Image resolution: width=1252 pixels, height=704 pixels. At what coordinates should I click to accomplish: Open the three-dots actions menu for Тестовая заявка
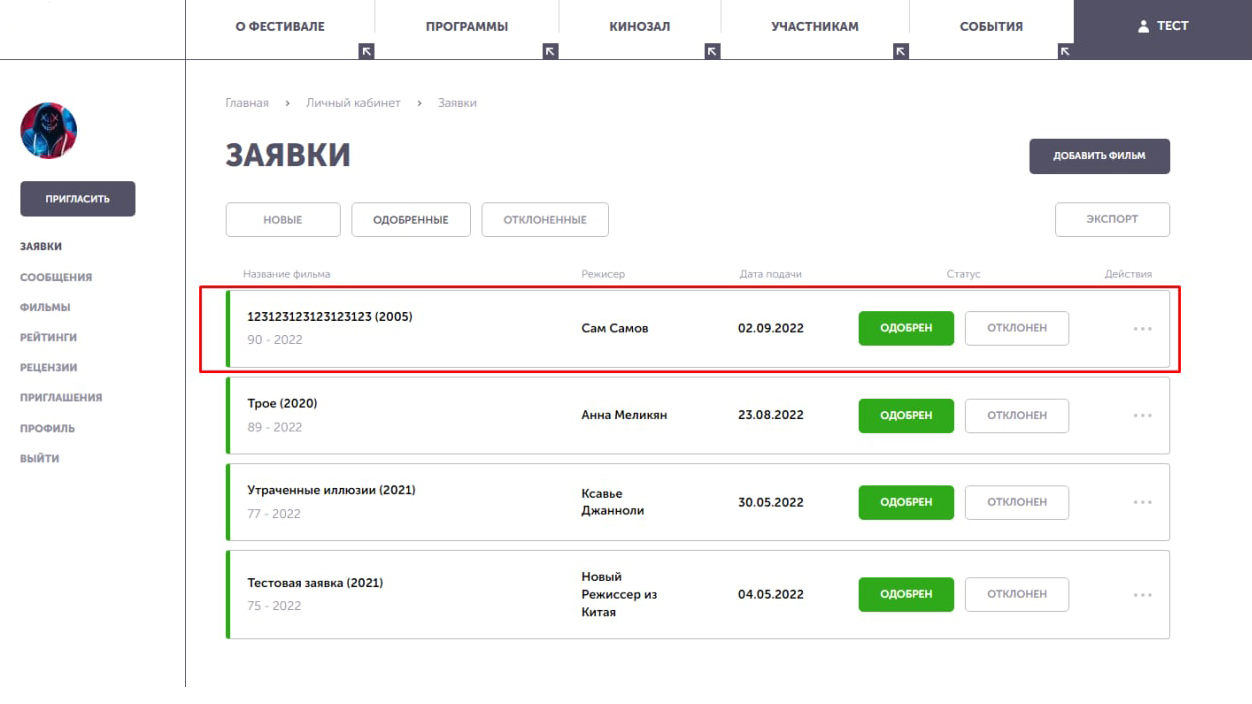[1142, 595]
